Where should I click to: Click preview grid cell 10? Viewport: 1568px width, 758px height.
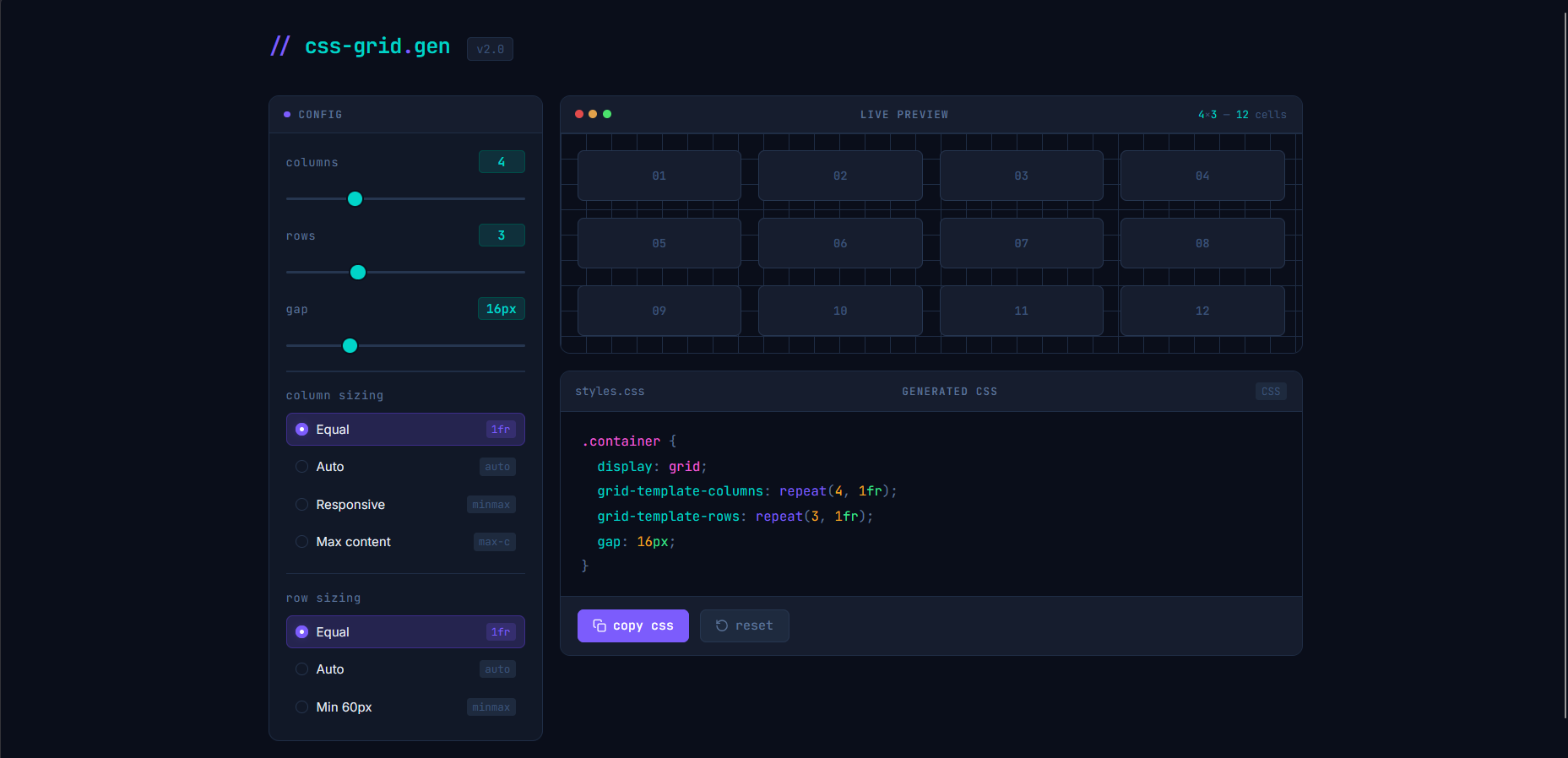(x=840, y=311)
